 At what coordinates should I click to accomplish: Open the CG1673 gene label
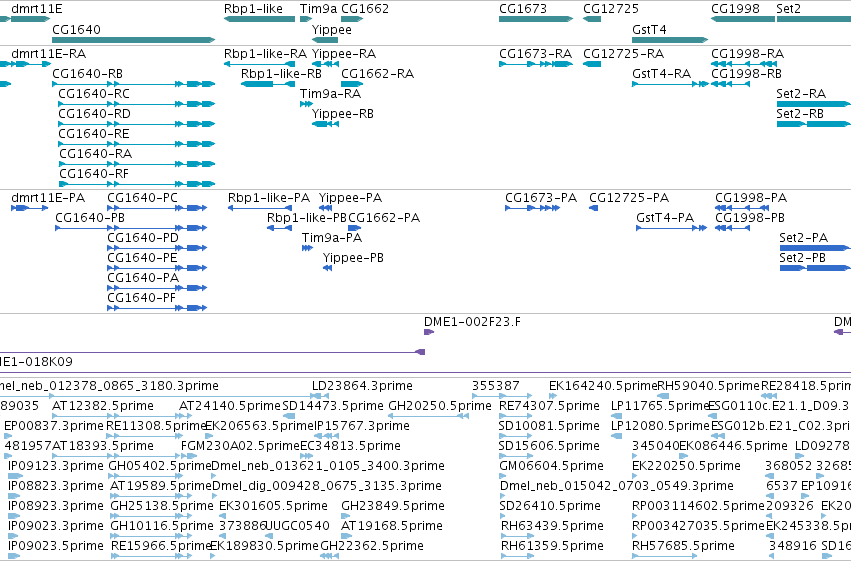pos(523,9)
